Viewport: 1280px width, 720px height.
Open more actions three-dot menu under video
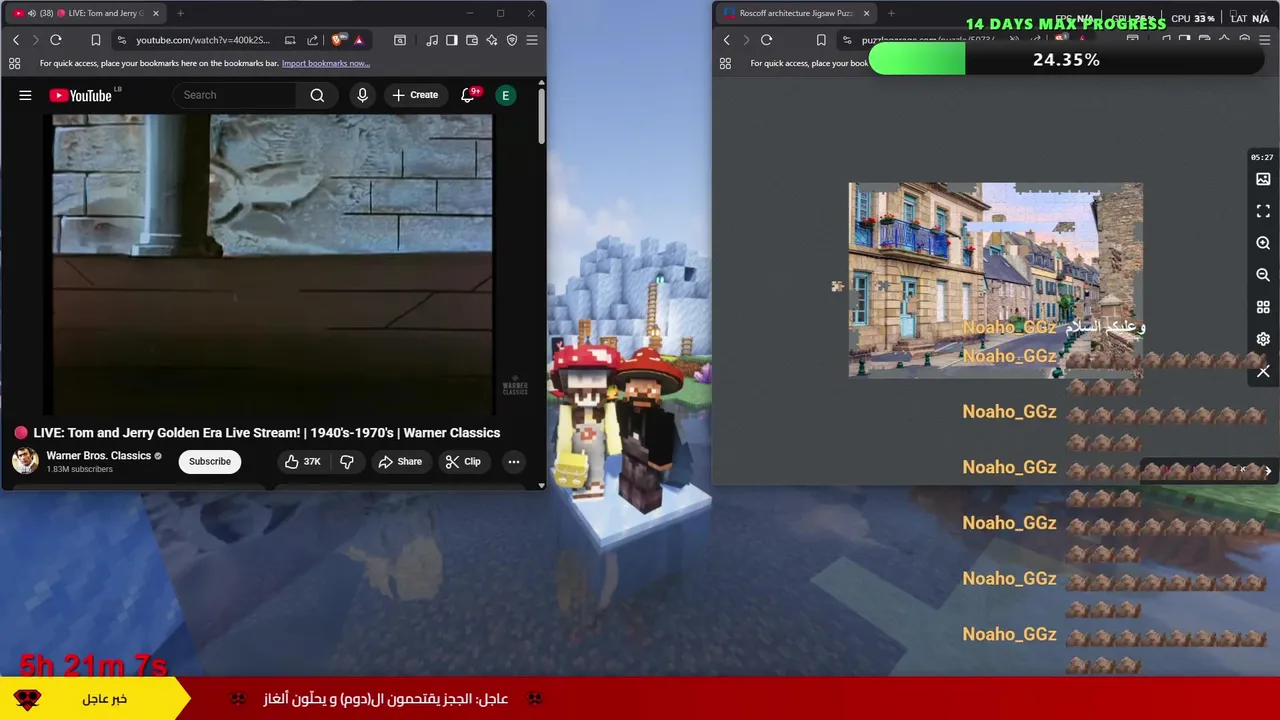pyautogui.click(x=513, y=461)
